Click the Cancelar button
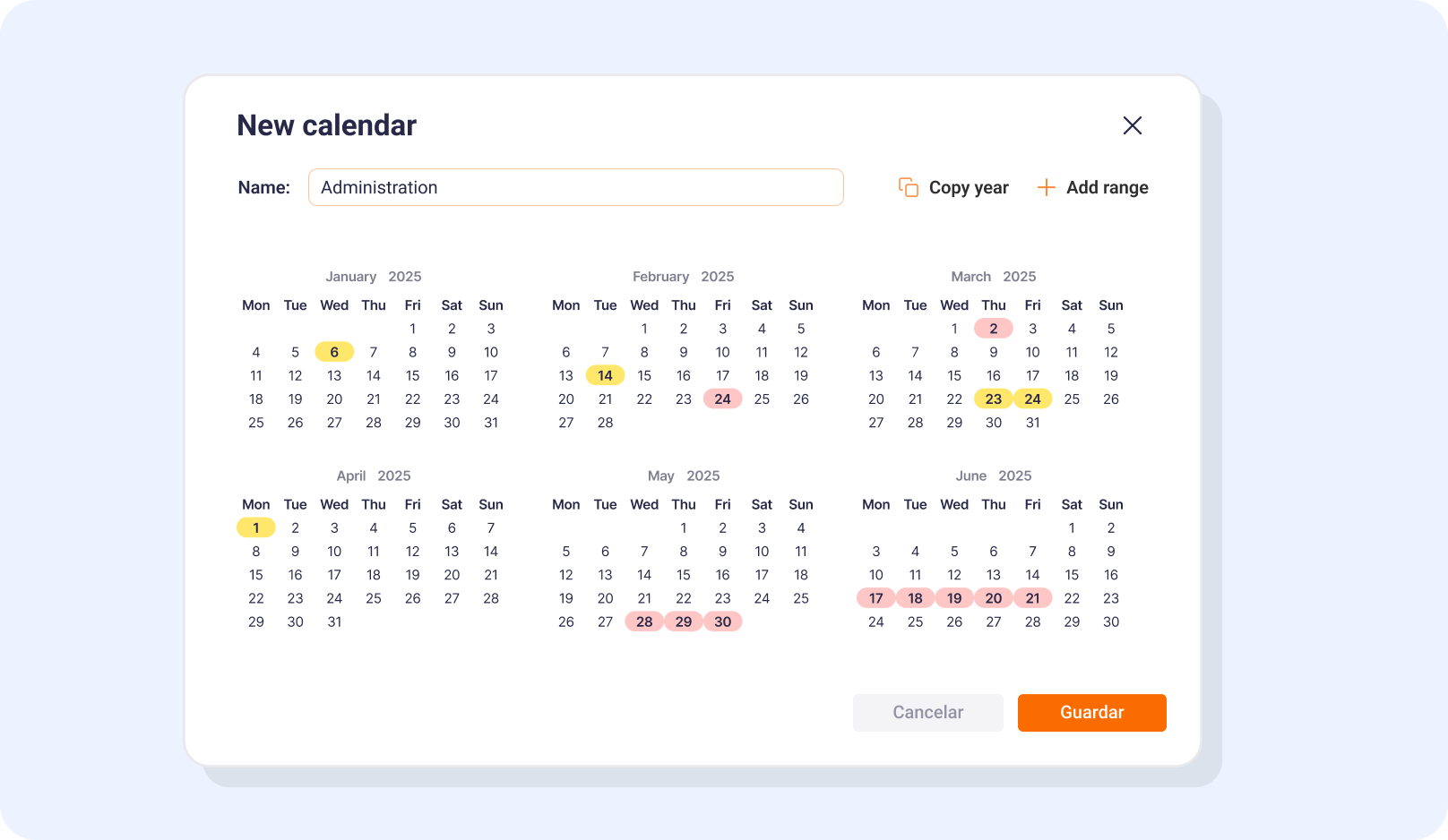Screen dimensions: 1448x840 [x=927, y=713]
